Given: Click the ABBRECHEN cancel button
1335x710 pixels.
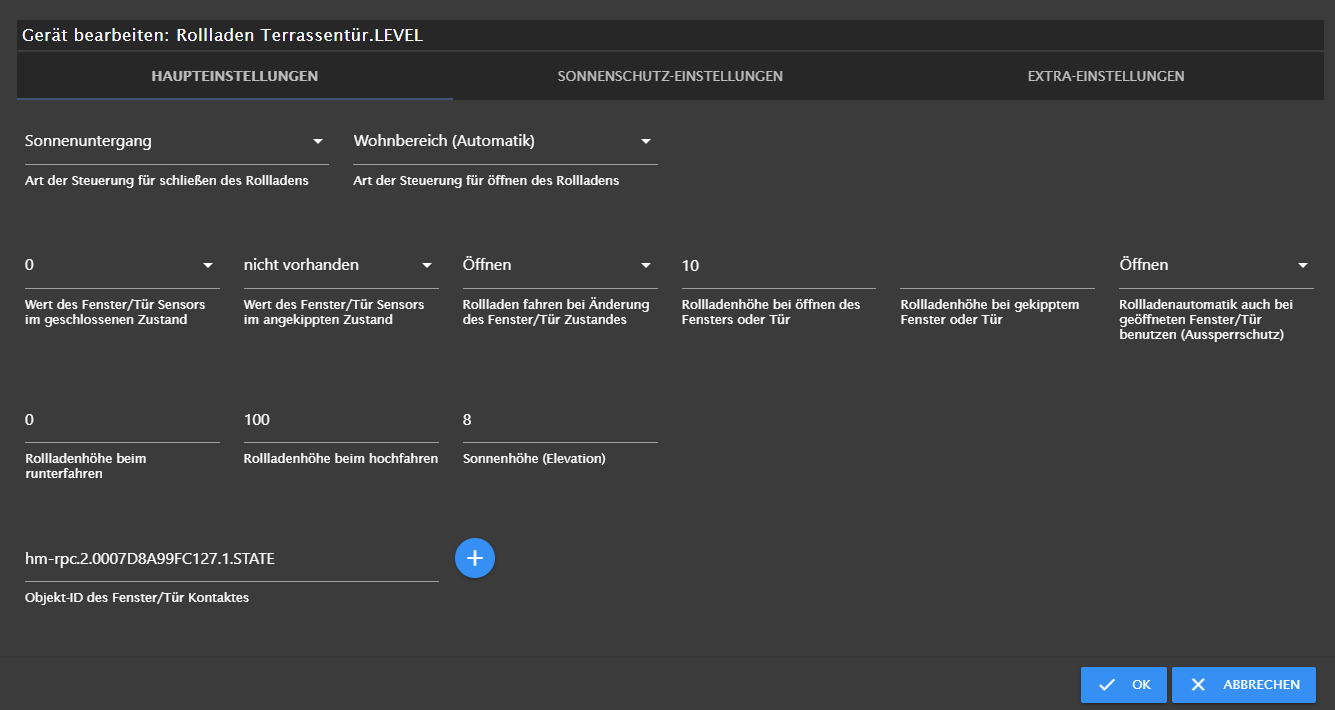Looking at the screenshot, I should (1244, 685).
